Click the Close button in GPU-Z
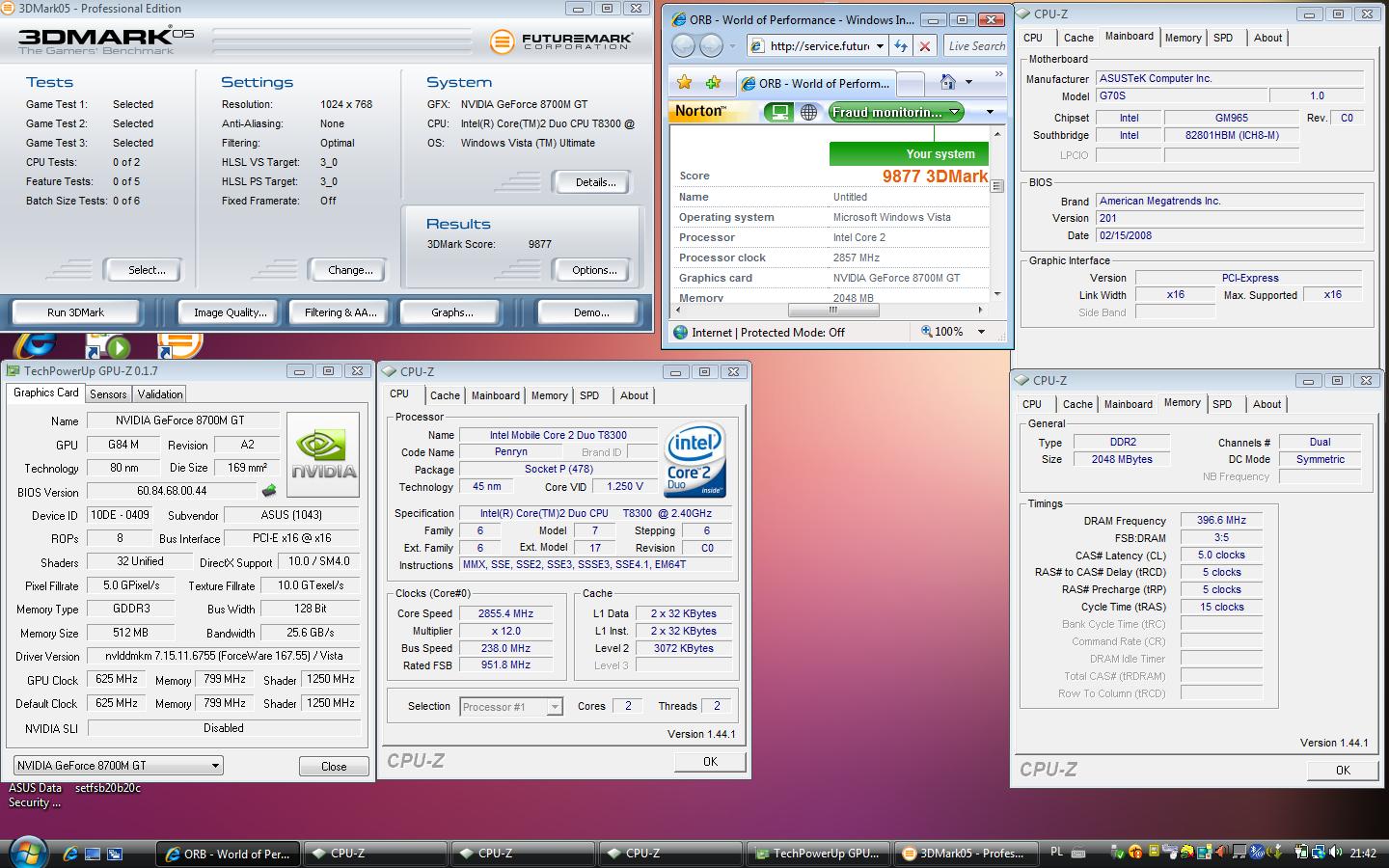This screenshot has height=868, width=1389. (x=334, y=766)
